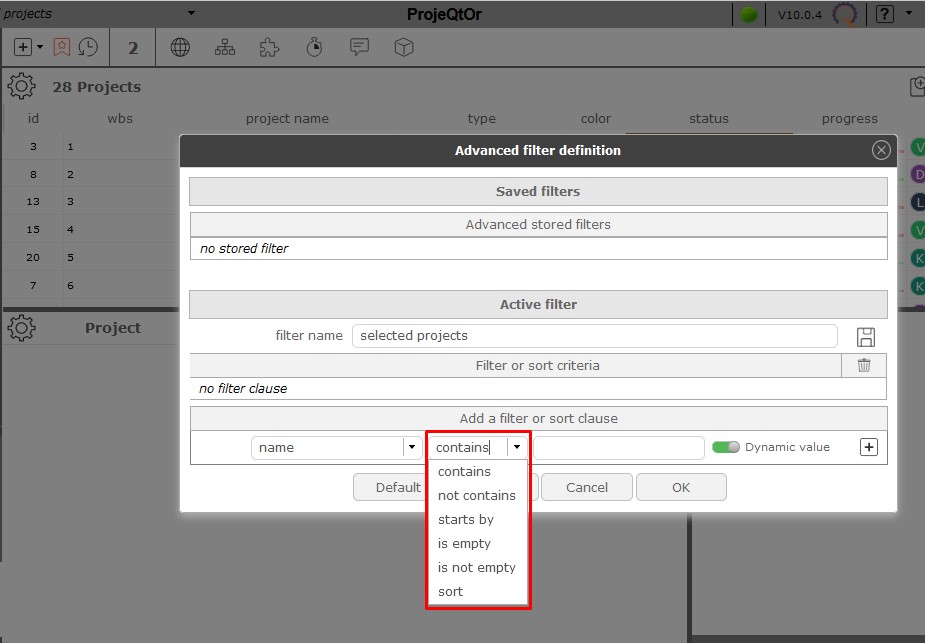The height and width of the screenshot is (643, 925).
Task: Click the puzzle piece plugin icon
Action: [x=269, y=47]
